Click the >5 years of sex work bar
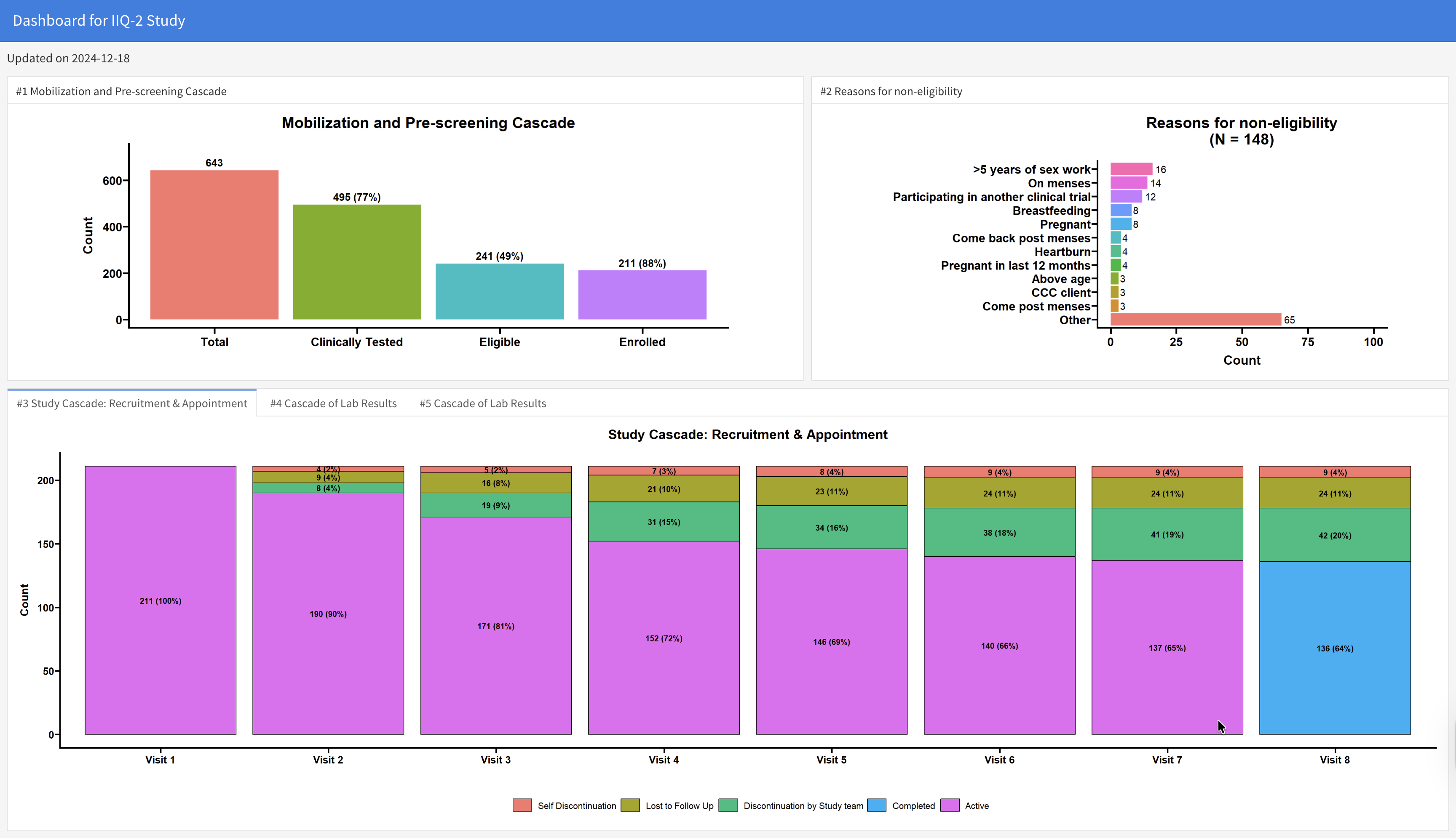Image resolution: width=1456 pixels, height=838 pixels. pos(1131,169)
